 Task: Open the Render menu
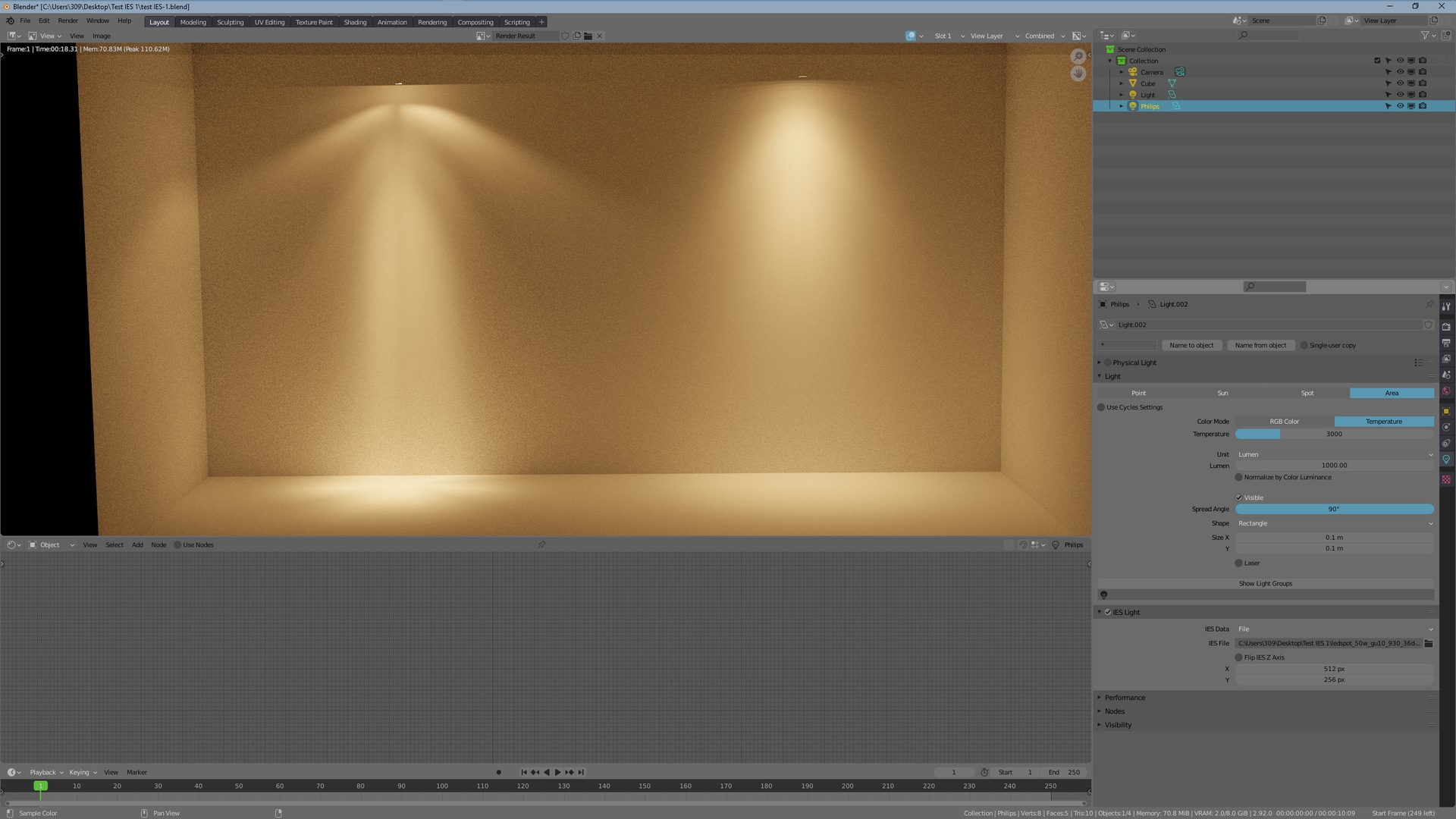(67, 20)
